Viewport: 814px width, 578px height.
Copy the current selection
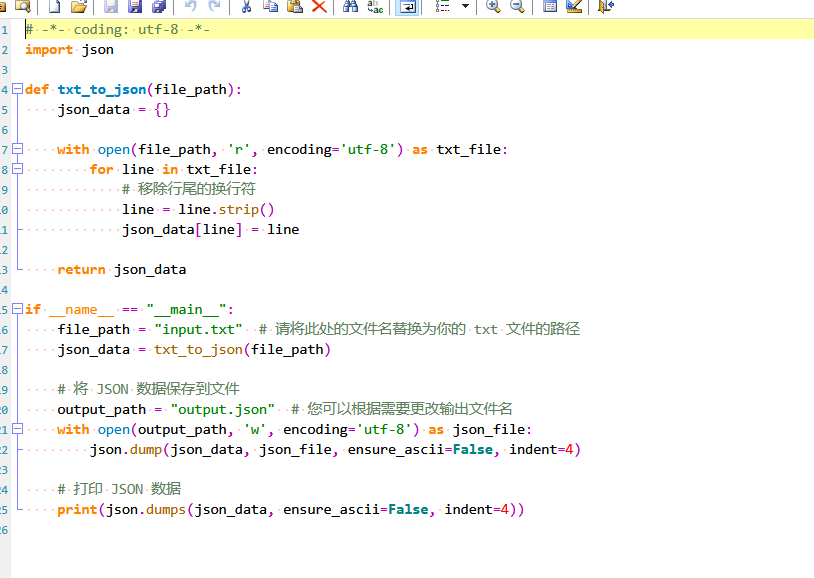tap(268, 7)
